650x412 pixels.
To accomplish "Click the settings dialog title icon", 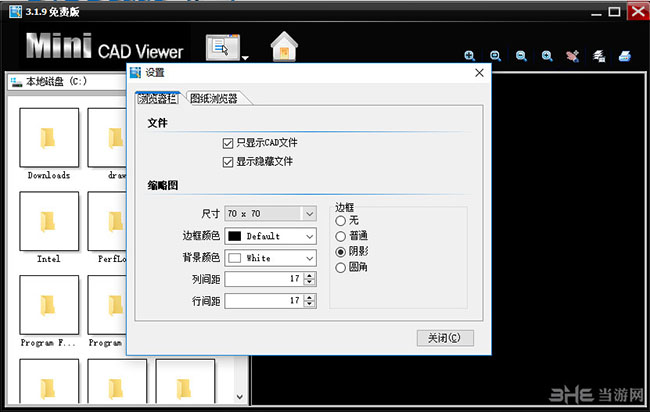I will pos(136,73).
